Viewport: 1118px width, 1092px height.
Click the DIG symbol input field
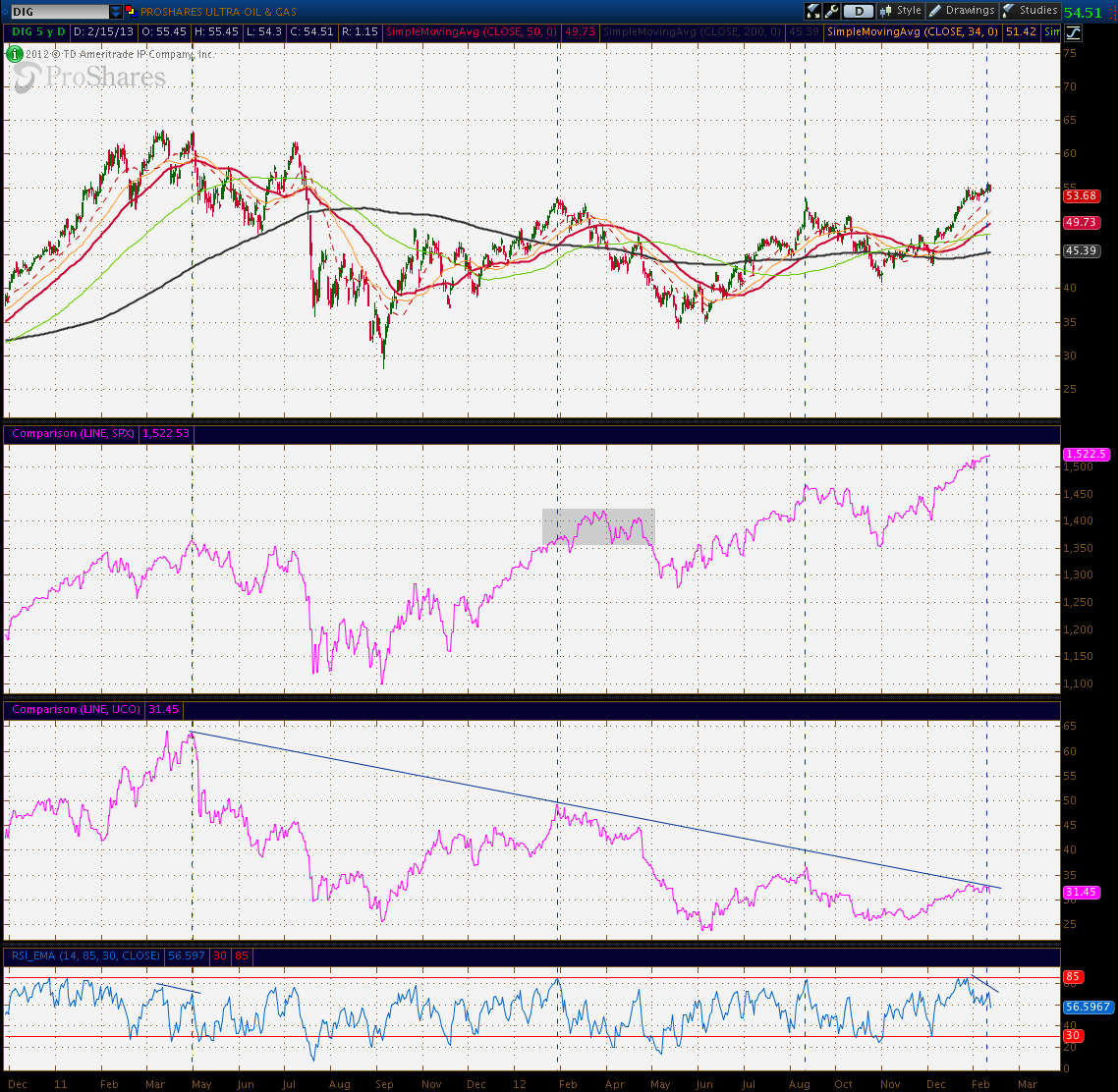(x=60, y=12)
